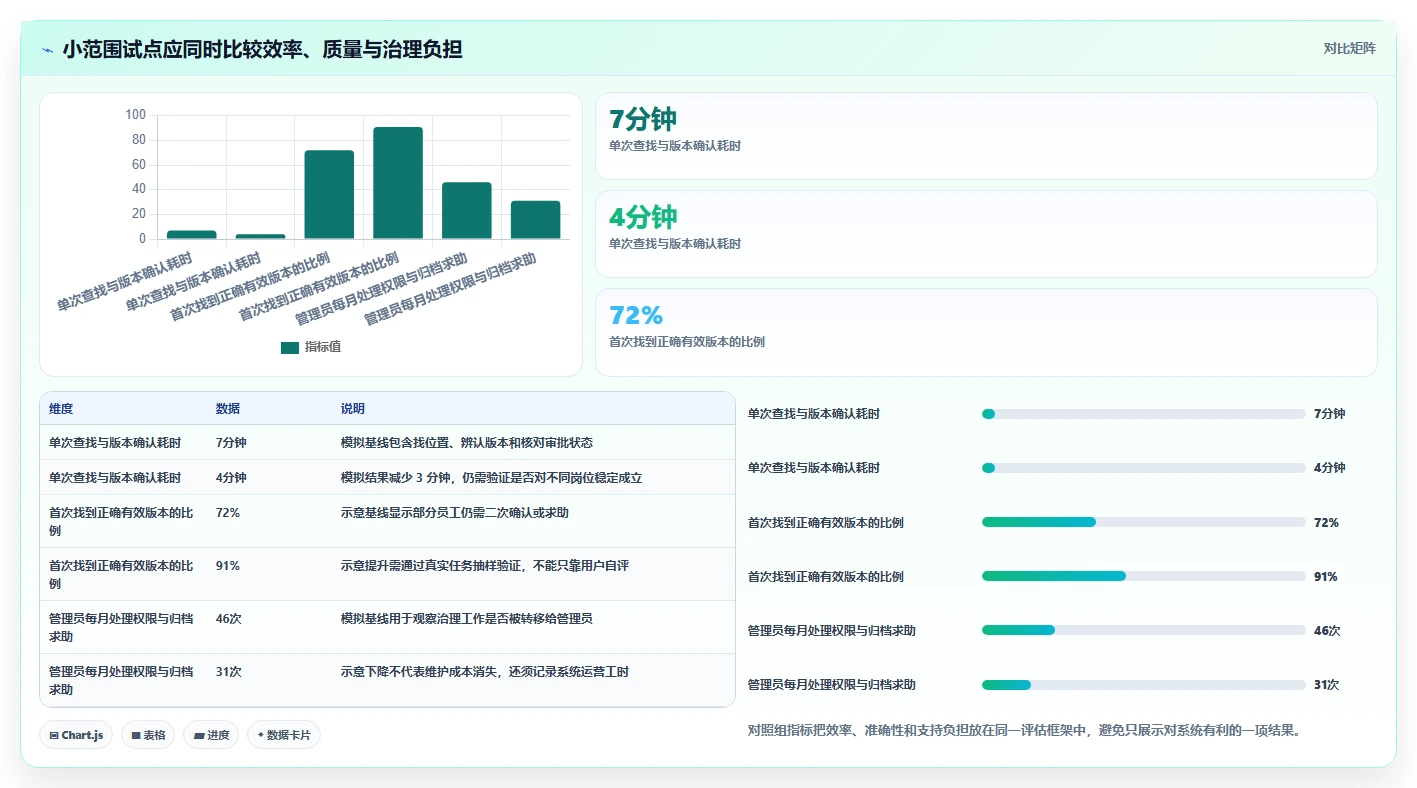
Task: Click the lightning icon beside the page title
Action: point(47,50)
